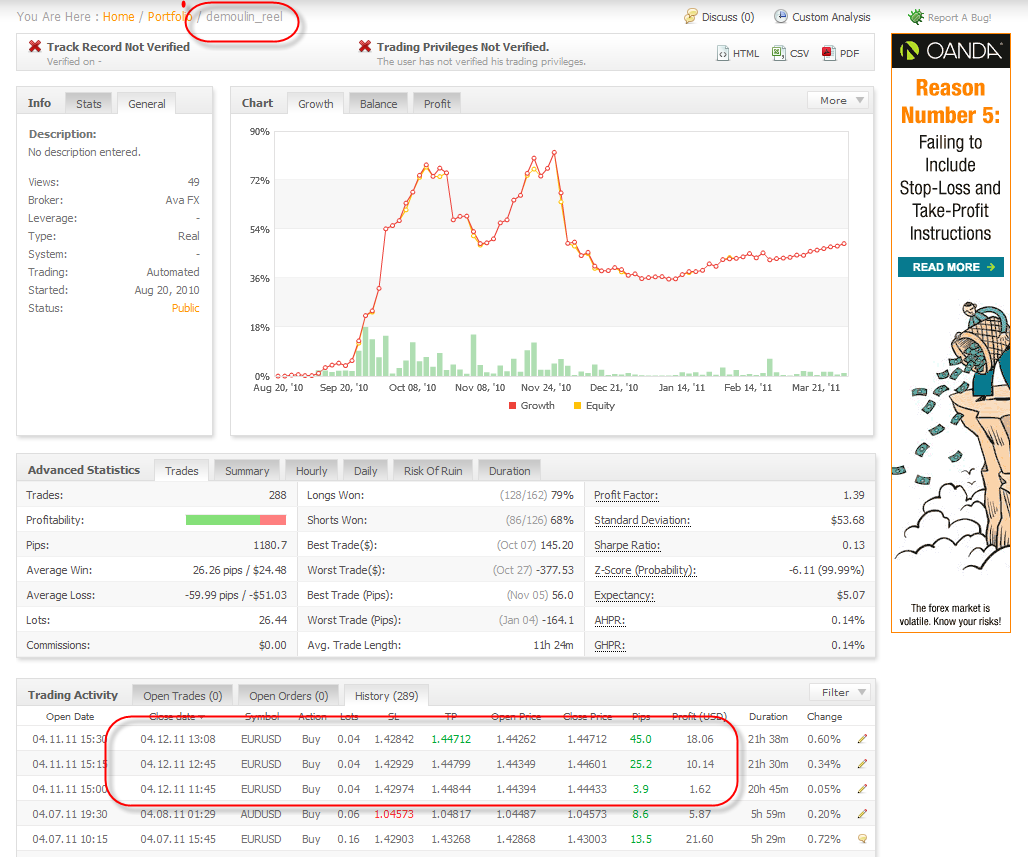Screen dimensions: 1028x857
Task: Export the report via HTML icon
Action: (x=722, y=54)
